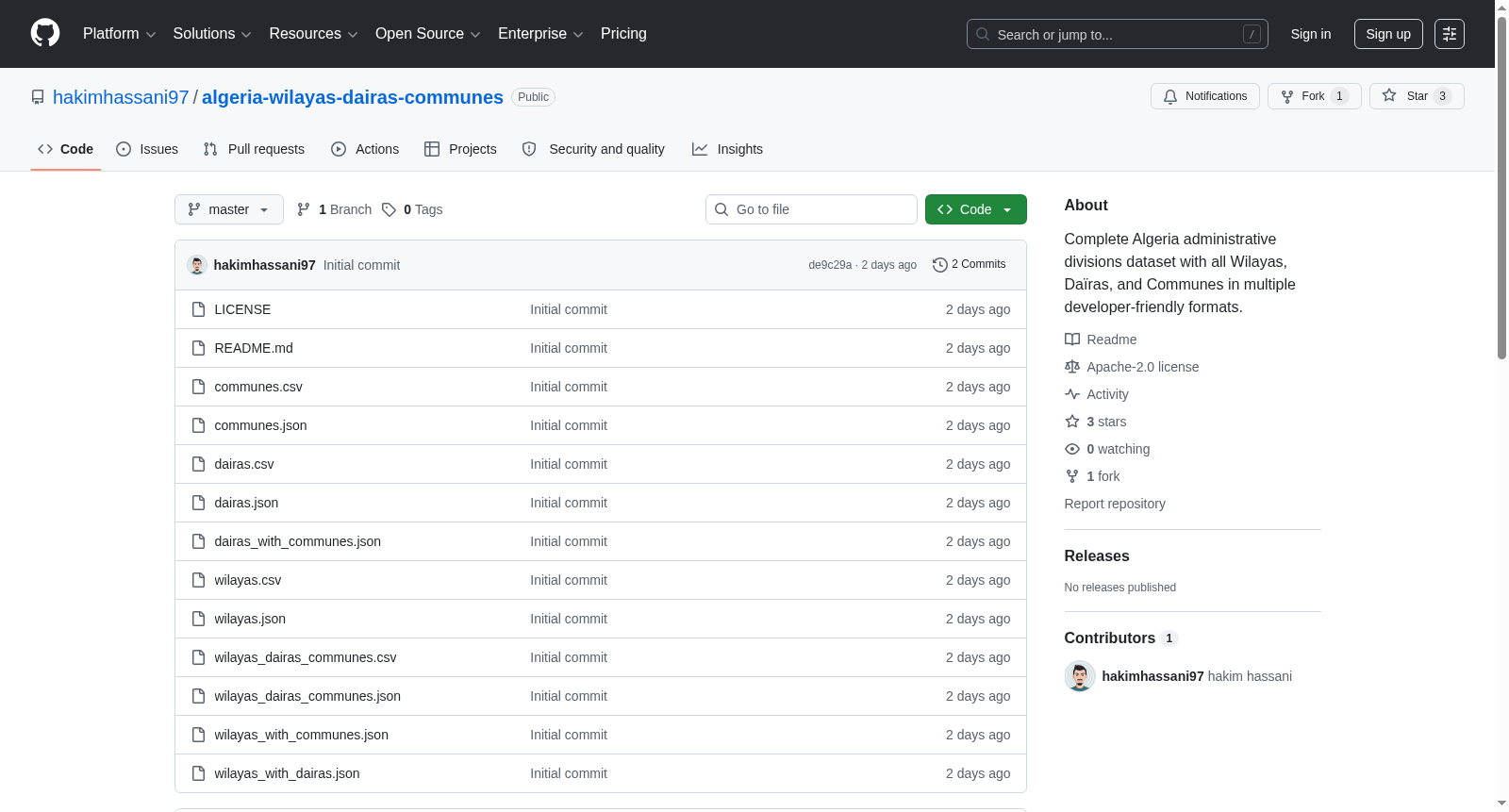Go to the Pricing page
1509x812 pixels.
(x=623, y=34)
